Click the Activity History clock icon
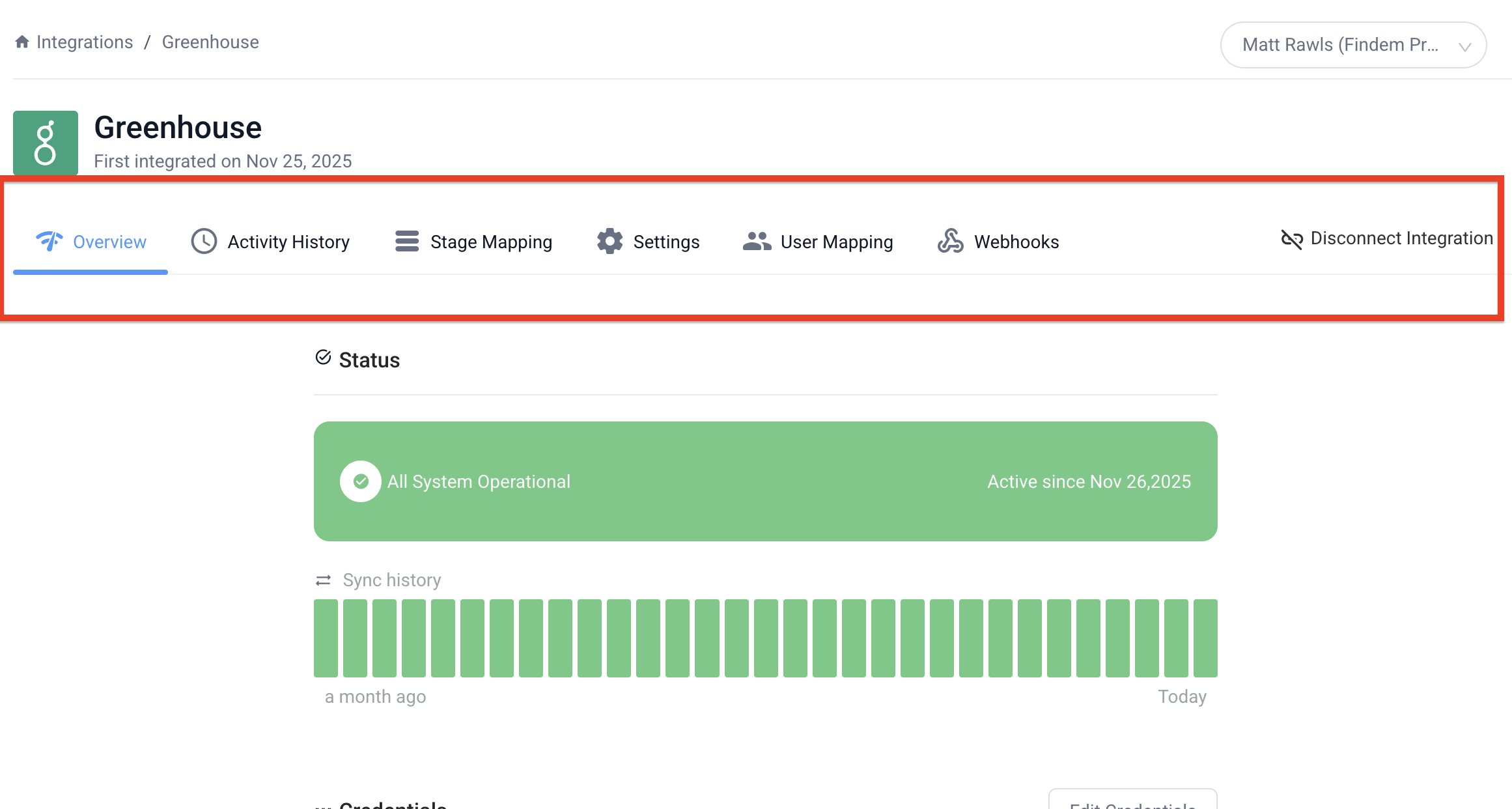The width and height of the screenshot is (1512, 809). coord(204,241)
